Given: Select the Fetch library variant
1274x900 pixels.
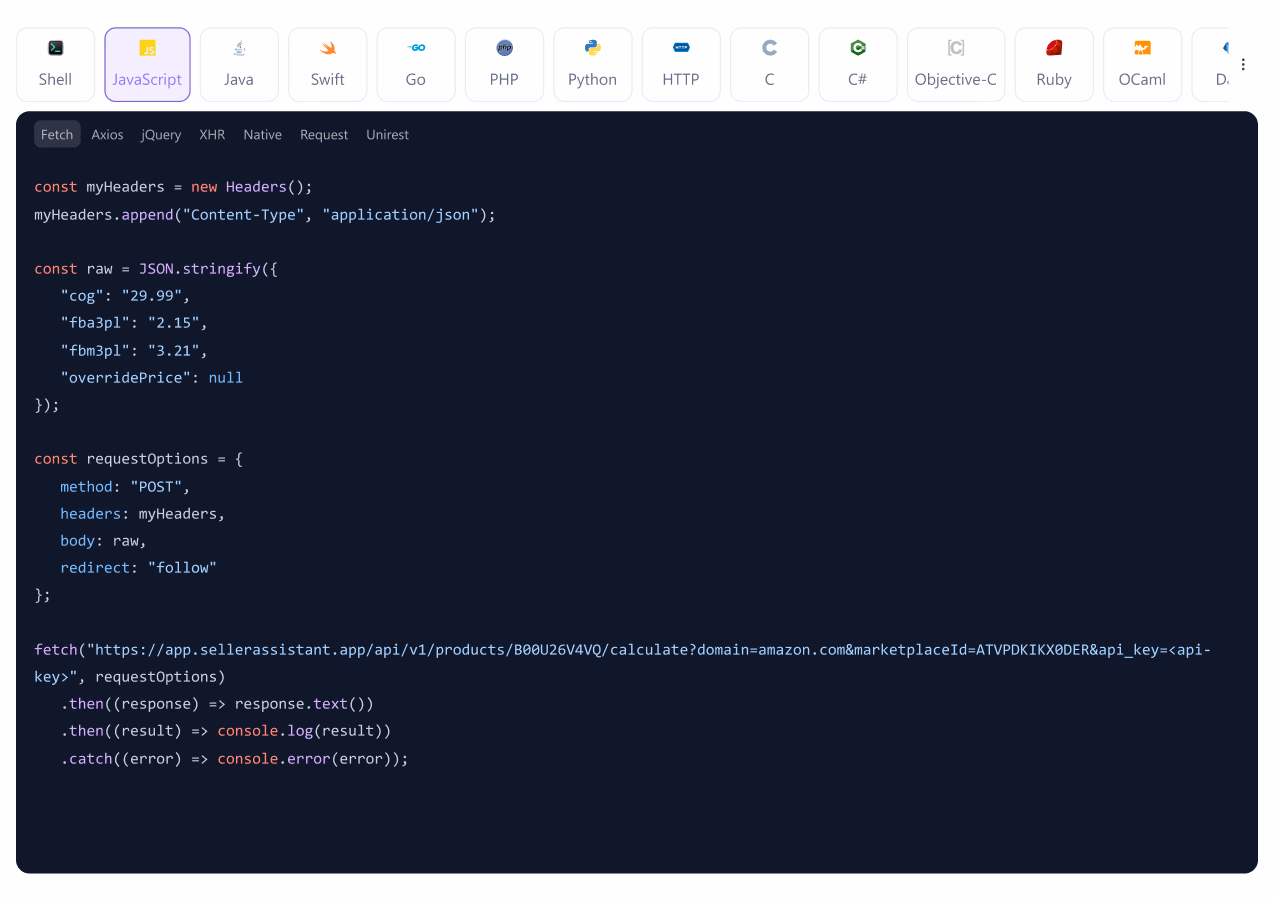Looking at the screenshot, I should pyautogui.click(x=57, y=134).
